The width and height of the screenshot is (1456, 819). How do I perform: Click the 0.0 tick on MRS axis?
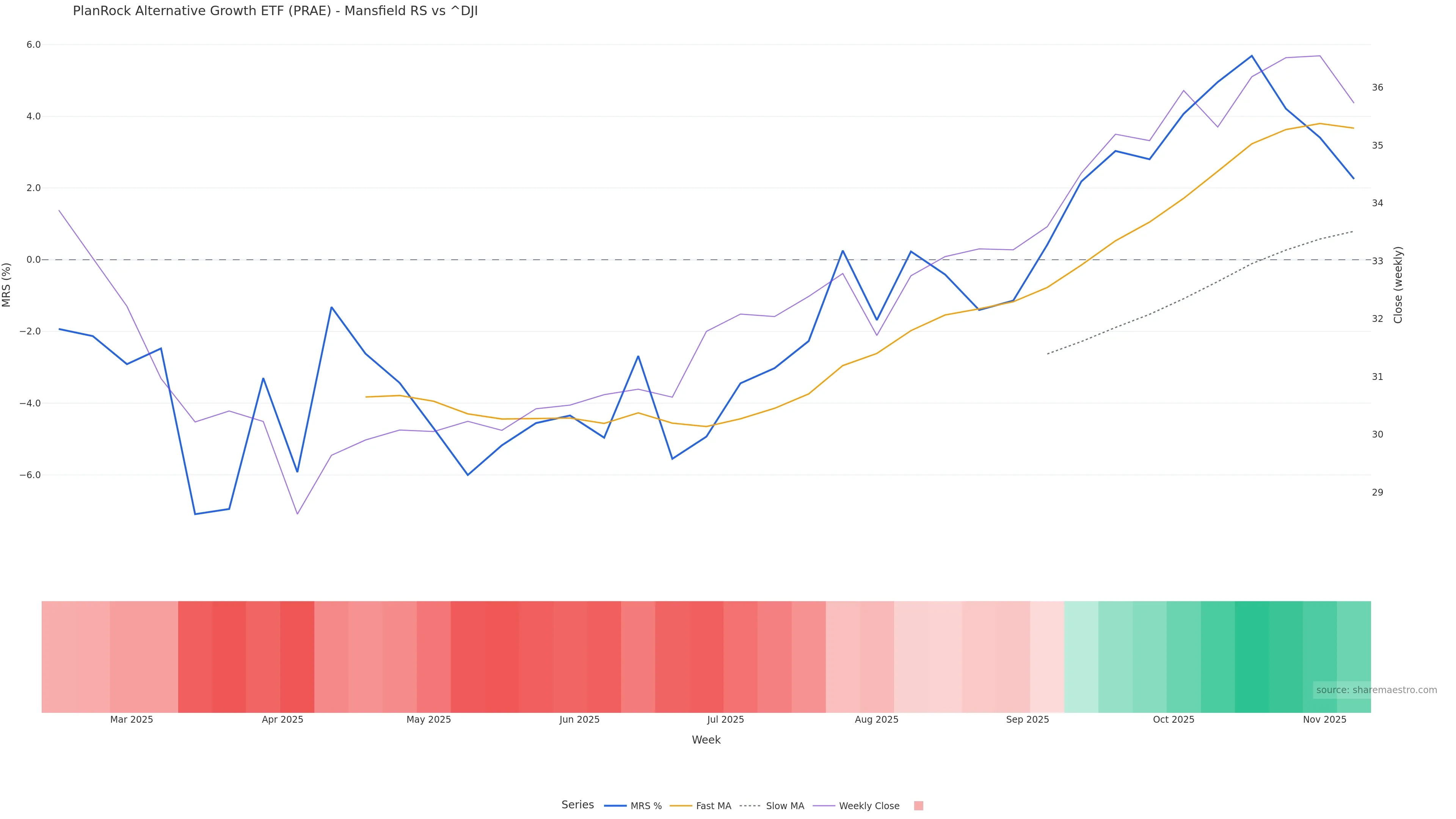[33, 259]
